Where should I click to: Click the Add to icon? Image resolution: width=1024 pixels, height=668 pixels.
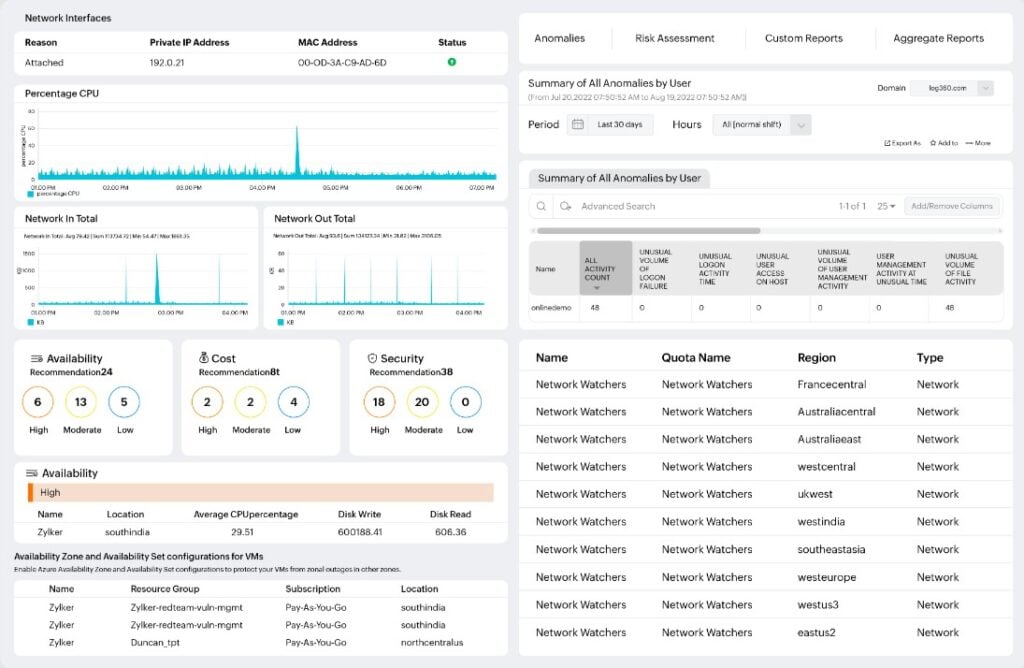(x=933, y=143)
